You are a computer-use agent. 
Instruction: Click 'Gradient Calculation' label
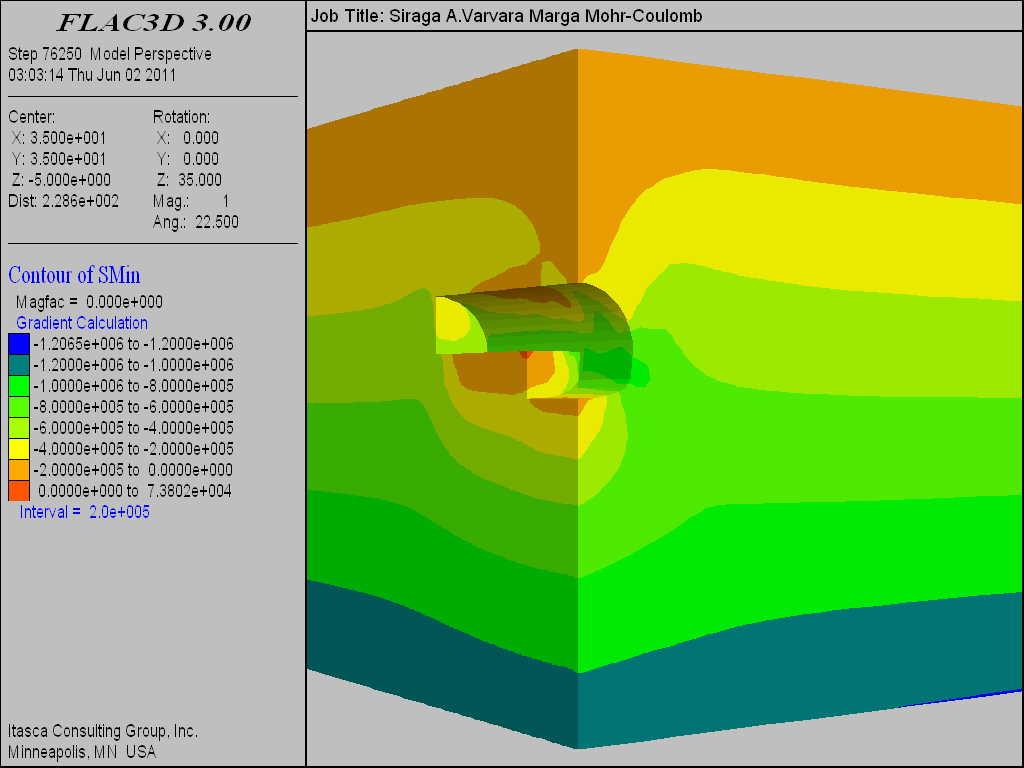click(82, 323)
